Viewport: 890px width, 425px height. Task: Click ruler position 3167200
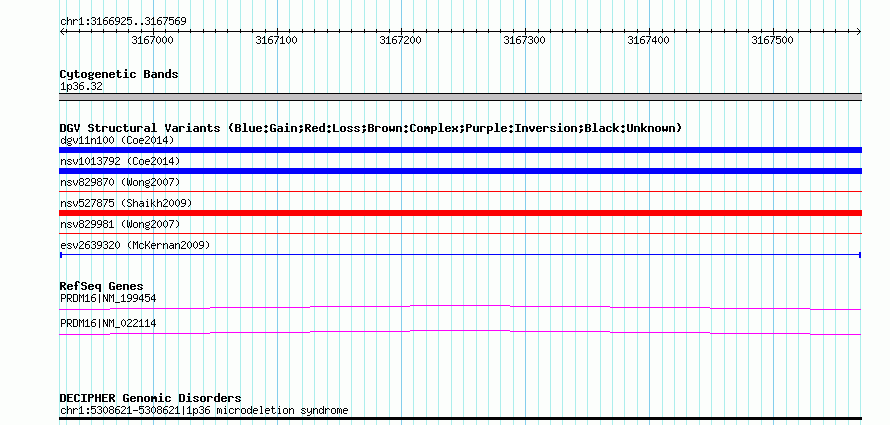coord(400,40)
